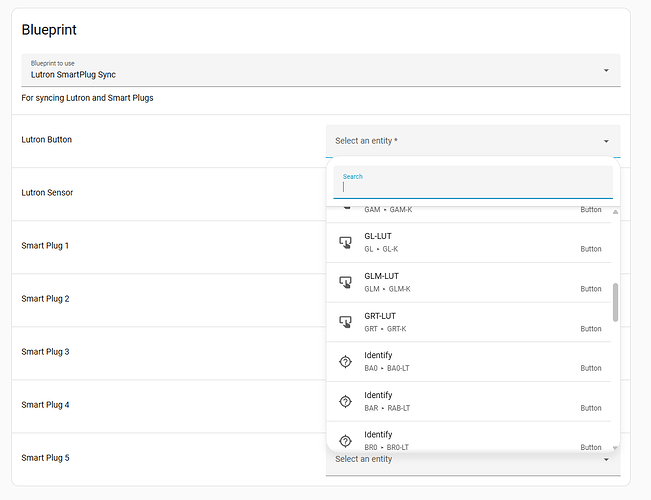
Task: Click the Smart Plug 1 label
Action: point(45,246)
